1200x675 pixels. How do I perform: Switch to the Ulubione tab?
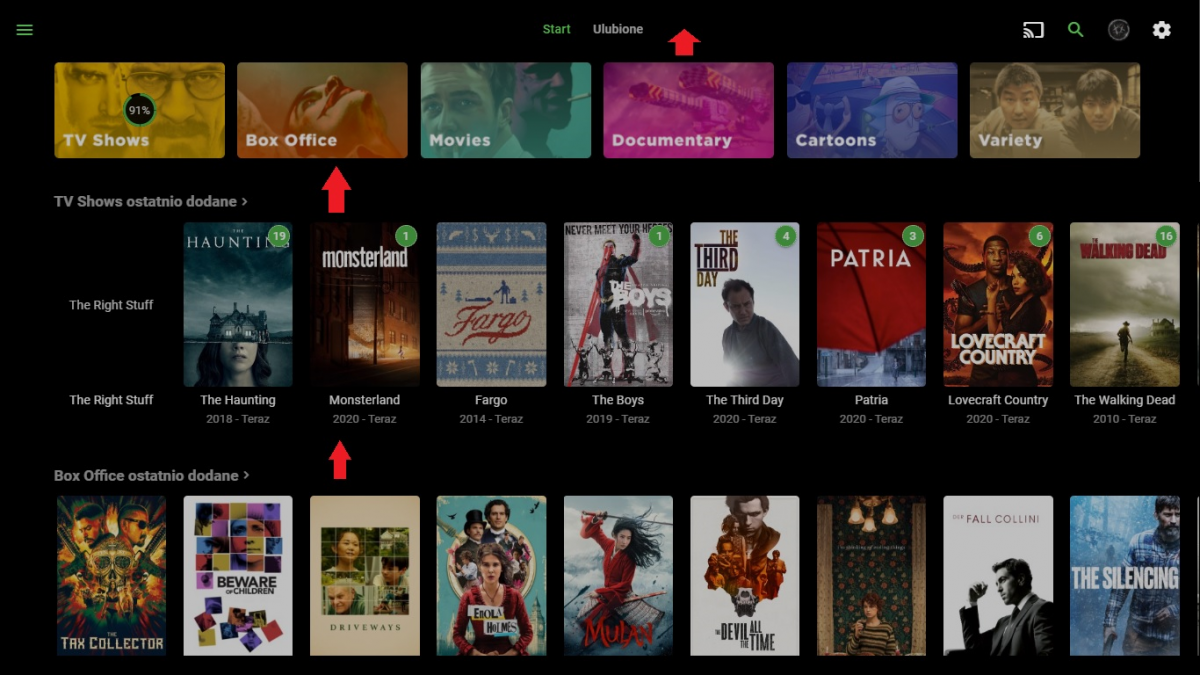coord(618,29)
